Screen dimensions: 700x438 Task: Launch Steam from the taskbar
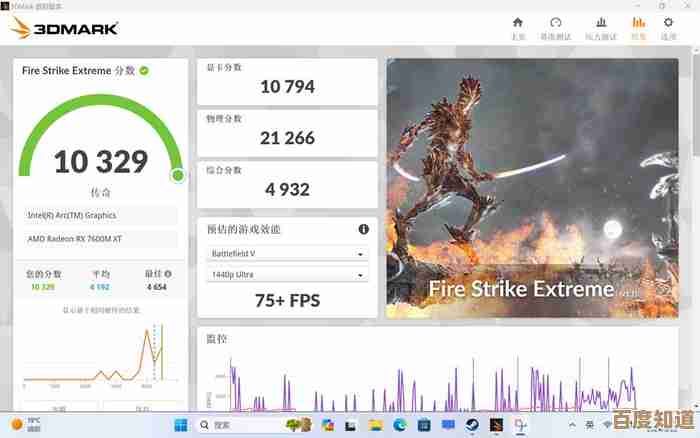click(x=472, y=425)
